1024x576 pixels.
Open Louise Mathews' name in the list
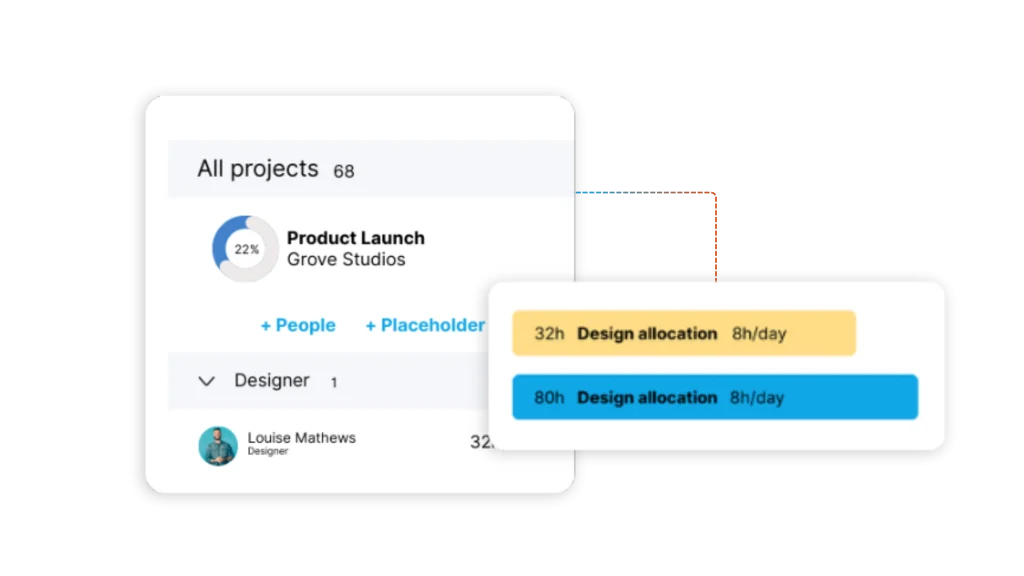(301, 438)
